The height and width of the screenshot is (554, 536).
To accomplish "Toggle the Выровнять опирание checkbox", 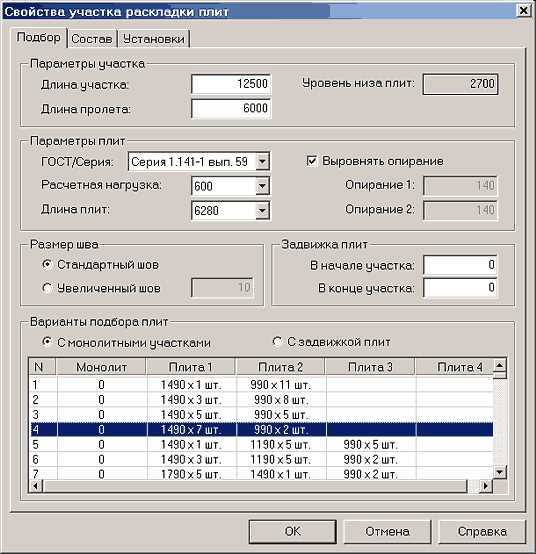I will 311,161.
